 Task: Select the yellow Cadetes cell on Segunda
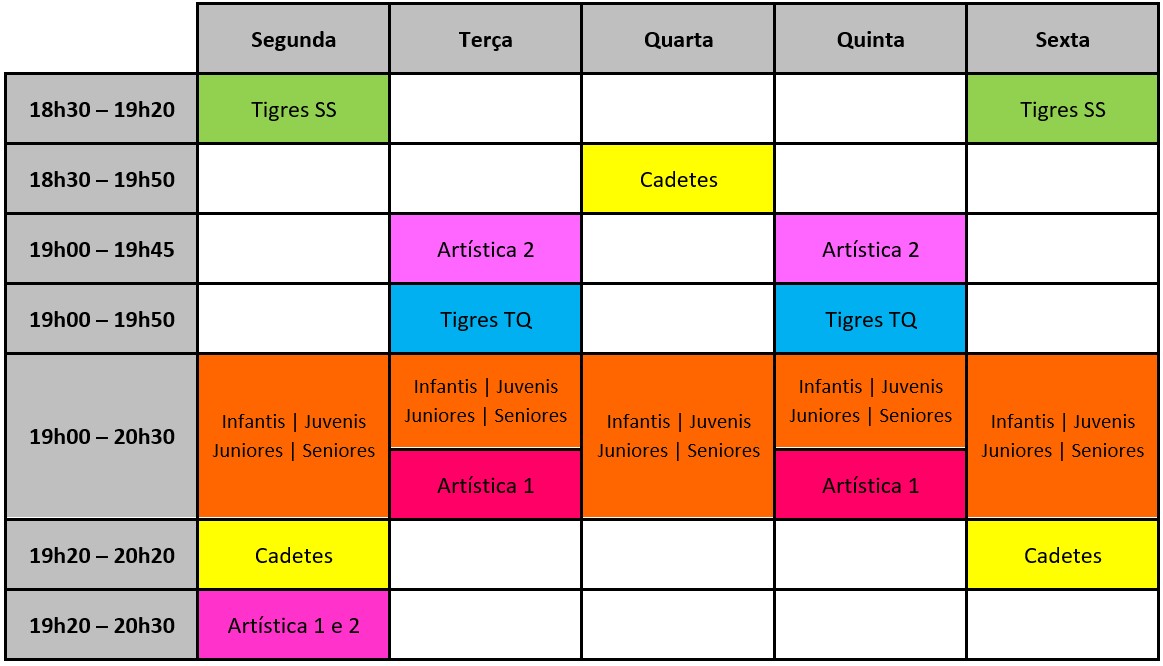(x=293, y=555)
